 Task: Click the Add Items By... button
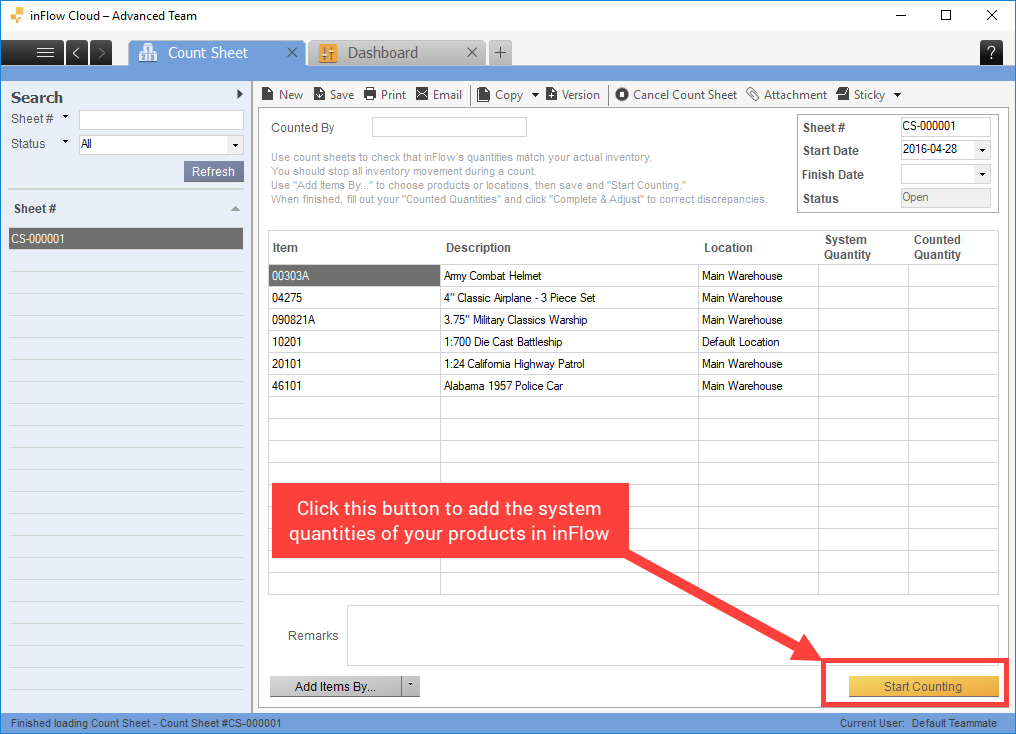click(x=335, y=687)
